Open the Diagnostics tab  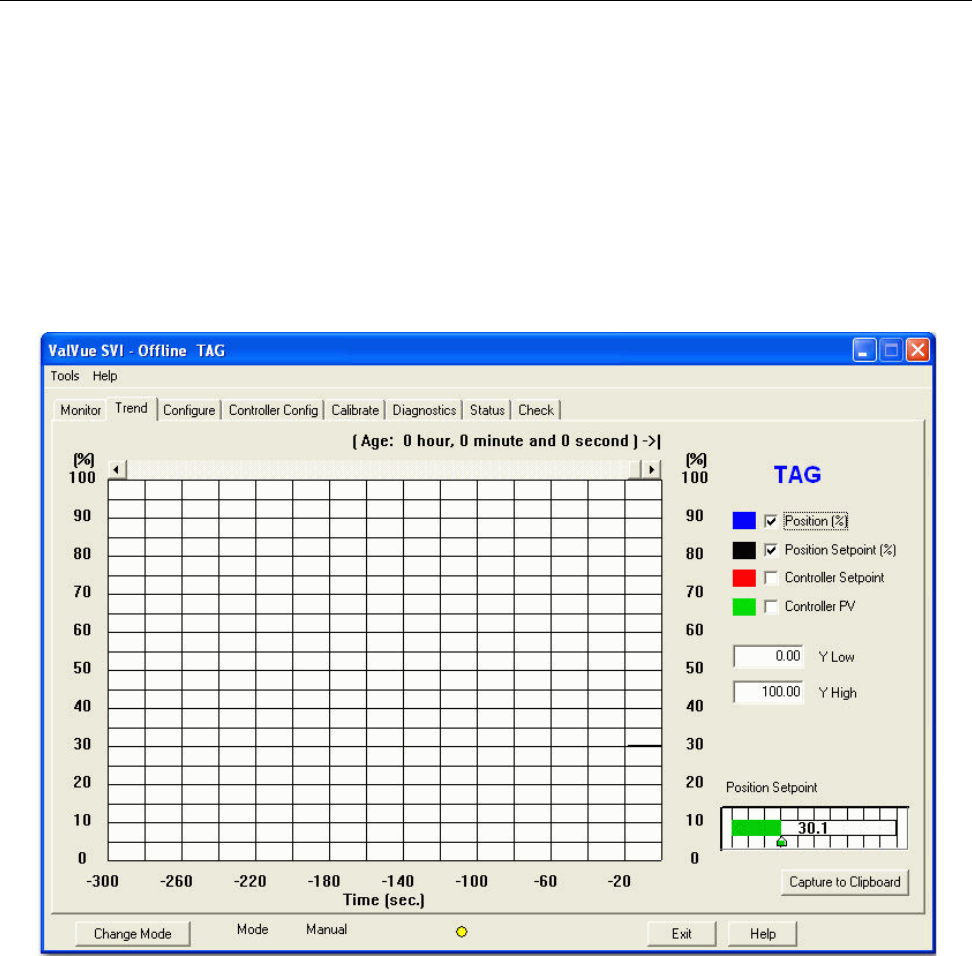425,410
